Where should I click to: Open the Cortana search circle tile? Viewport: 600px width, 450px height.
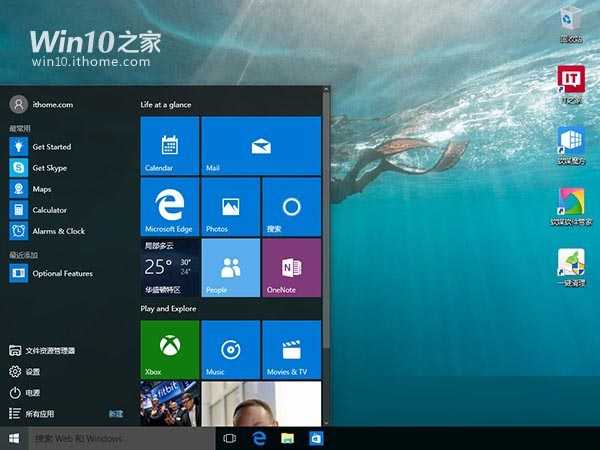tap(292, 207)
